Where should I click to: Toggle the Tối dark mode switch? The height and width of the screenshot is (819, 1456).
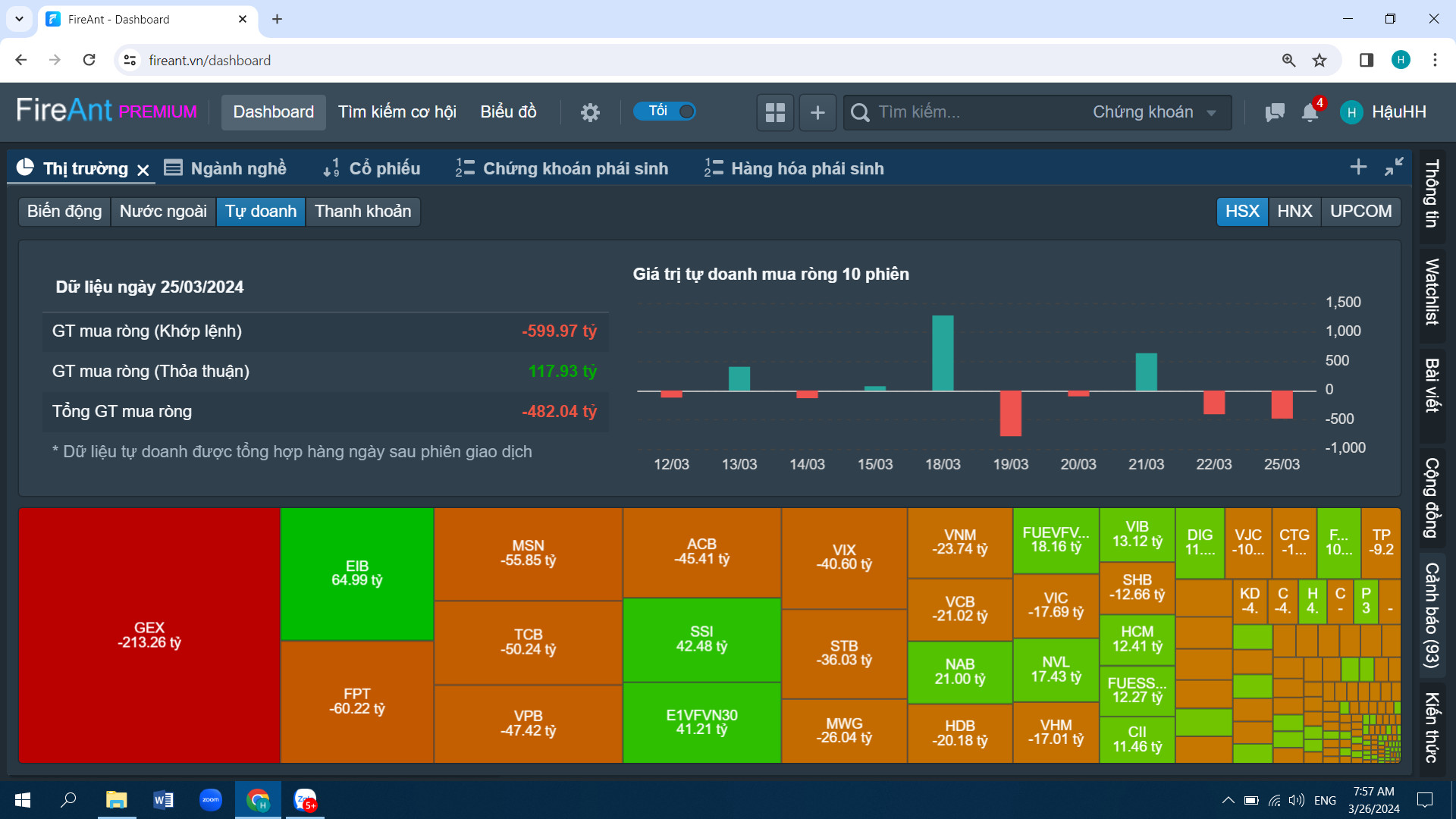[665, 111]
